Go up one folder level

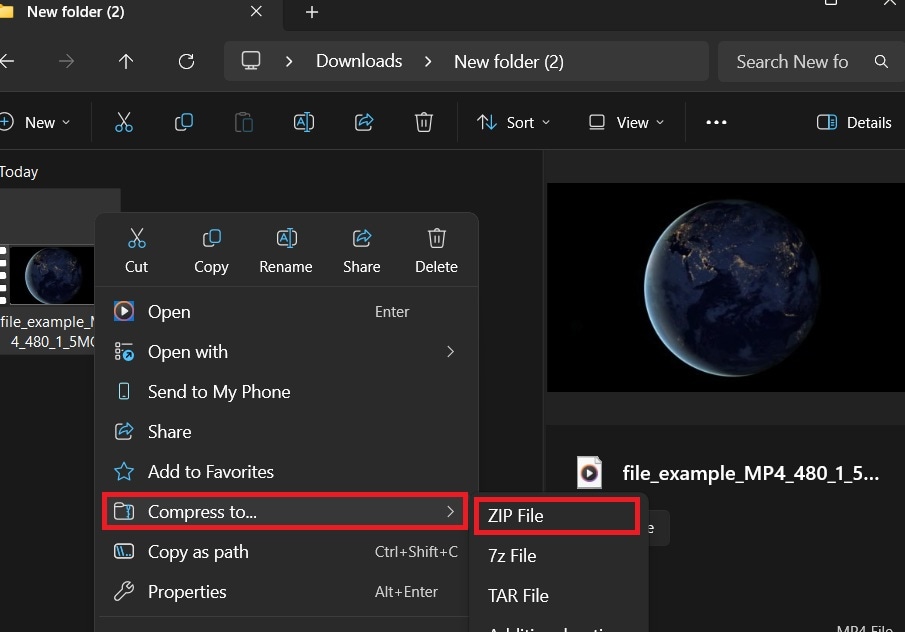click(126, 61)
